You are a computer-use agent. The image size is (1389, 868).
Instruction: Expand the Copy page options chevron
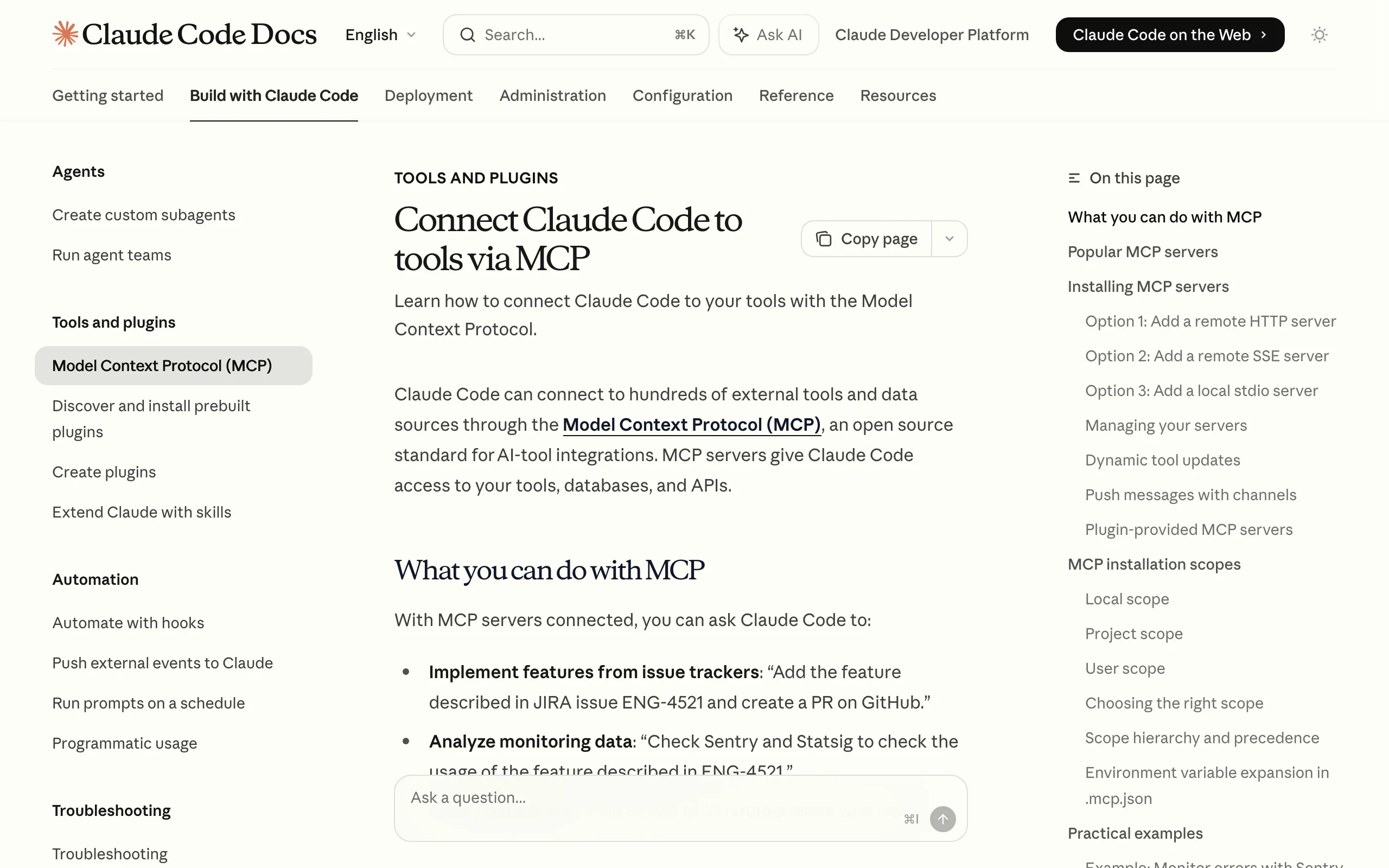click(x=950, y=239)
